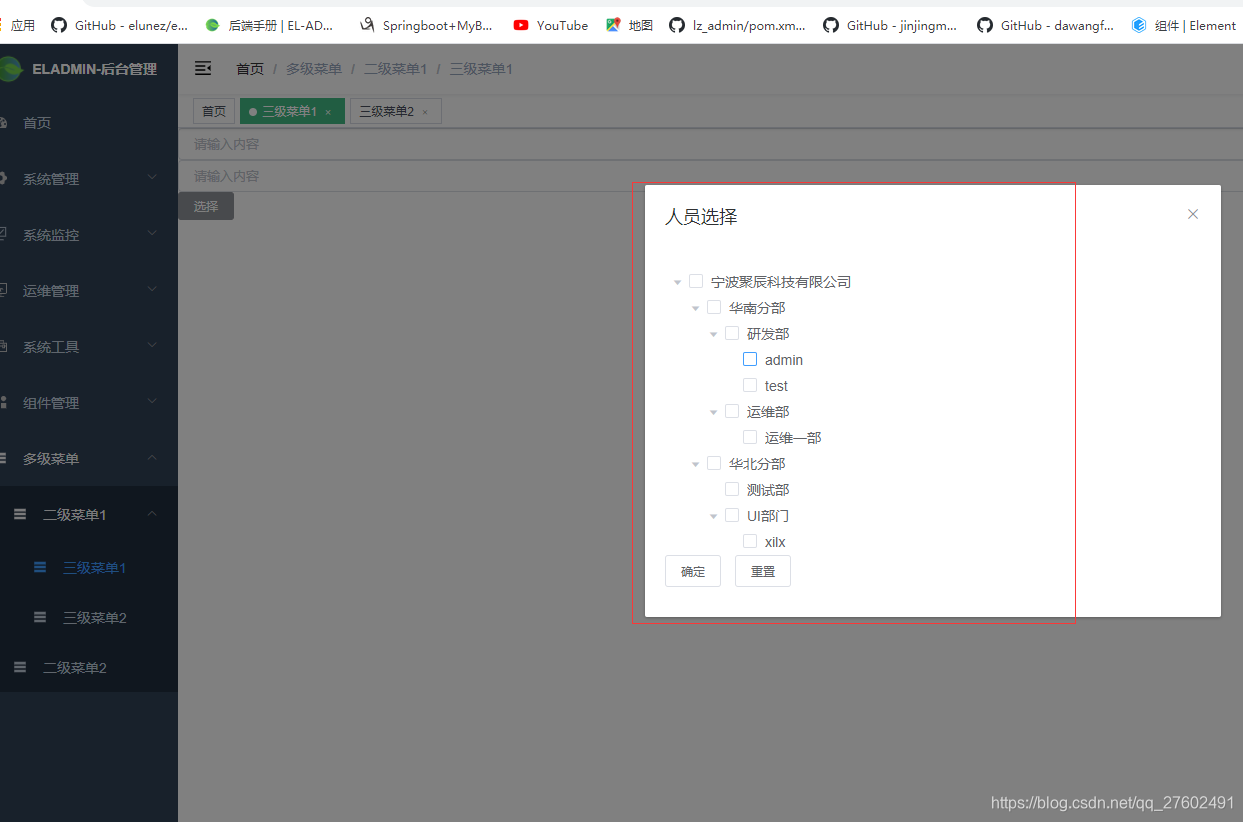Check the 测试部 checkbox
The image size is (1243, 822).
[732, 489]
